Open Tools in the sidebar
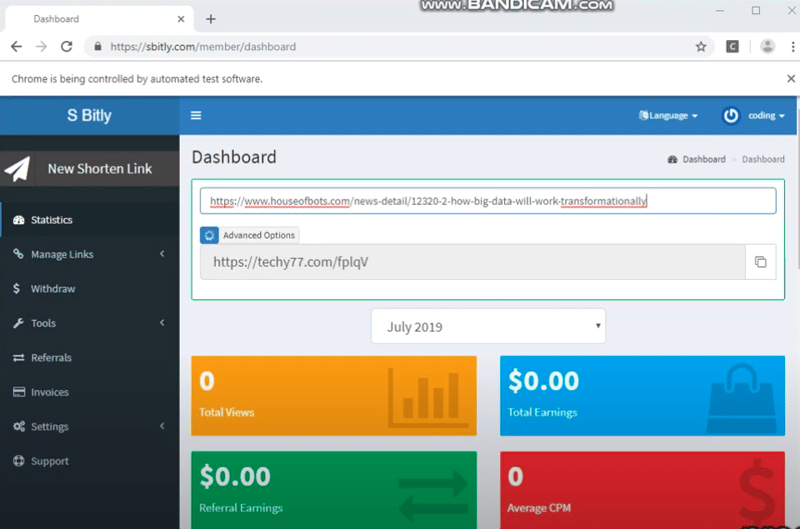 pos(90,323)
